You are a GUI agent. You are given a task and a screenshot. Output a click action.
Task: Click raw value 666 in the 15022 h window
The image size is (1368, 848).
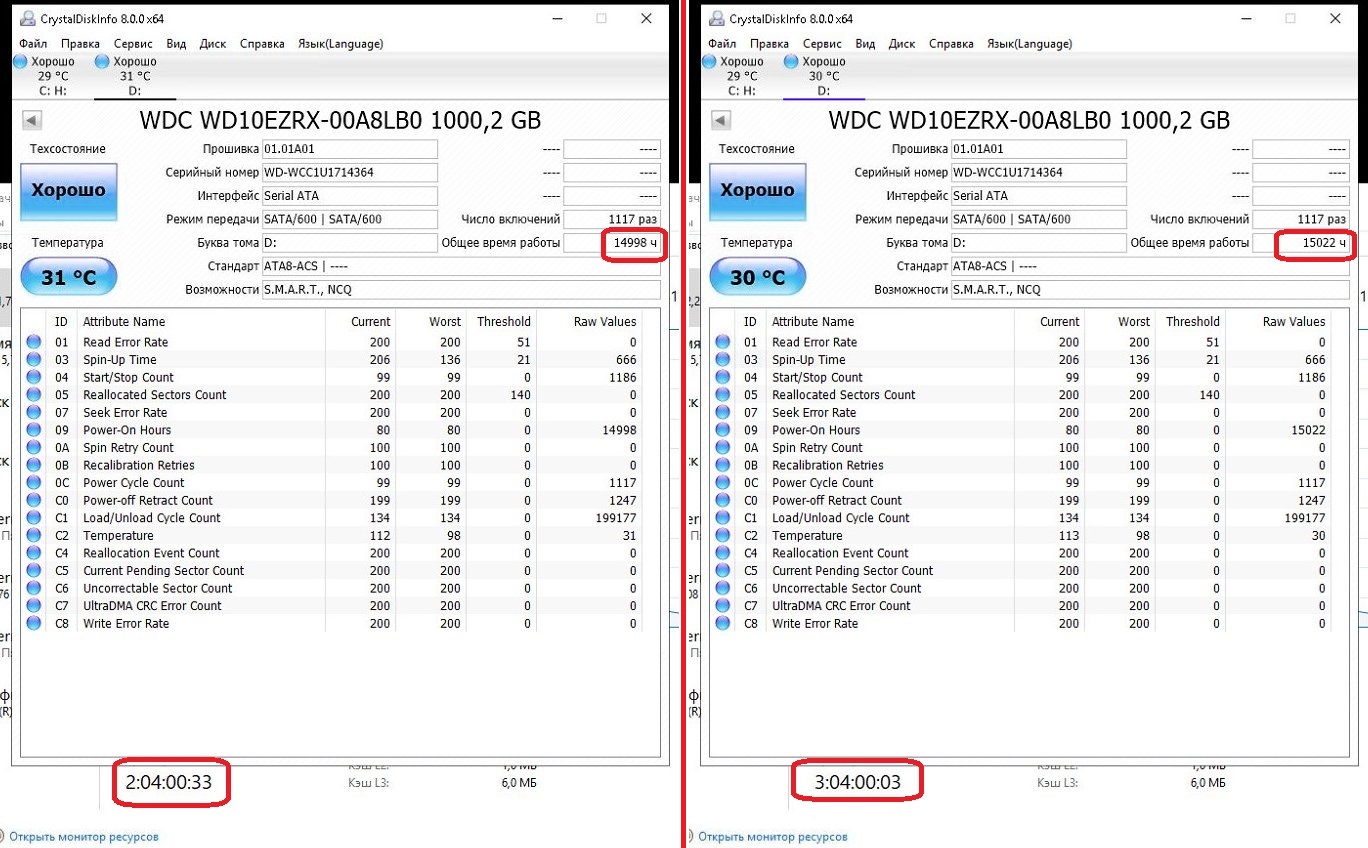pos(1314,360)
